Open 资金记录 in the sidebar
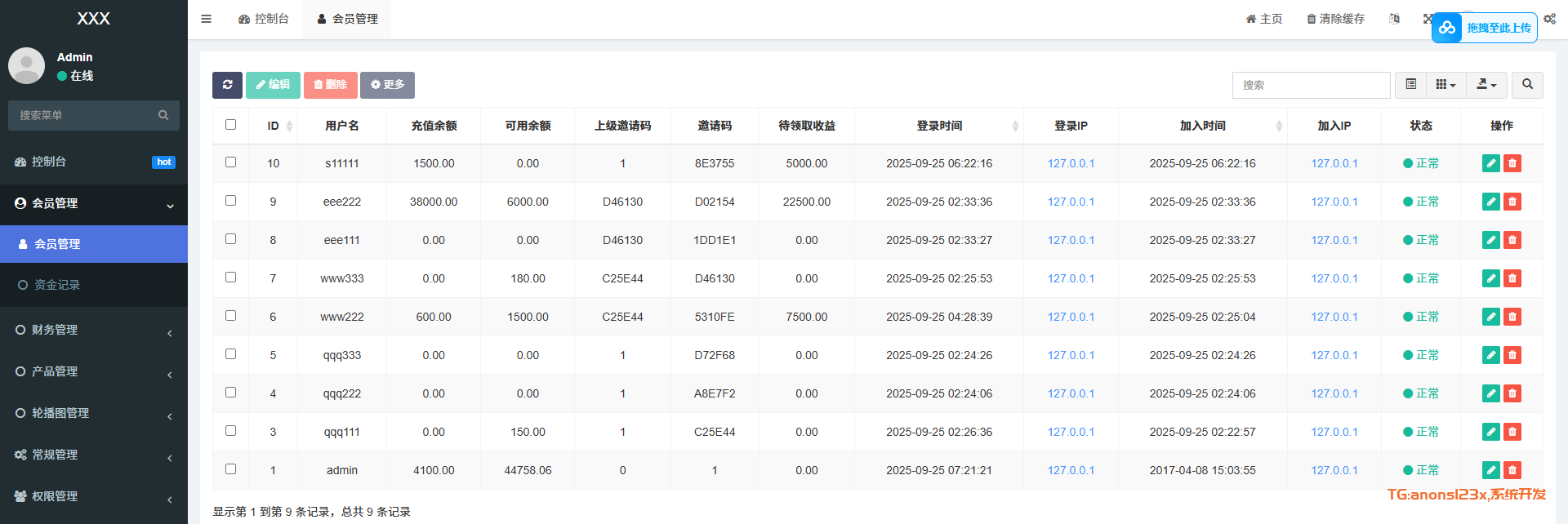The width and height of the screenshot is (1568, 524). pyautogui.click(x=57, y=285)
